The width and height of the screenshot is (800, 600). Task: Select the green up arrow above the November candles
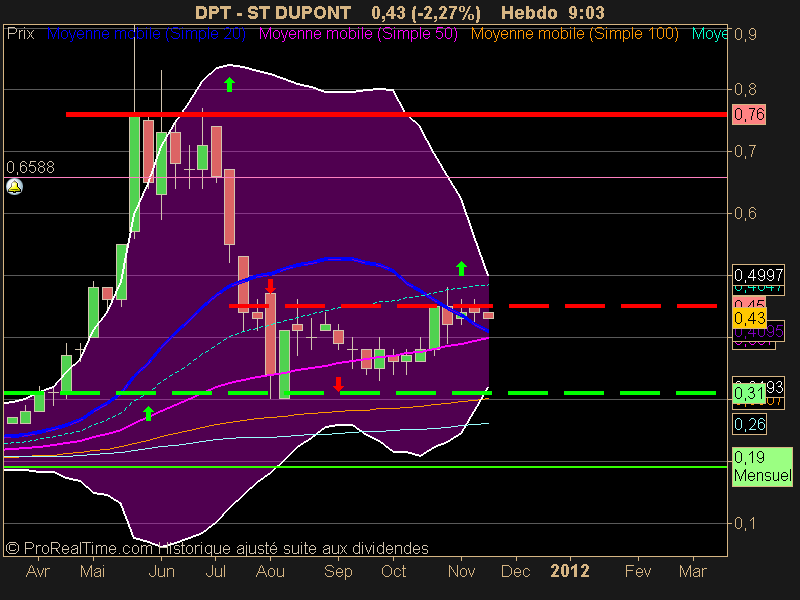pos(461,268)
